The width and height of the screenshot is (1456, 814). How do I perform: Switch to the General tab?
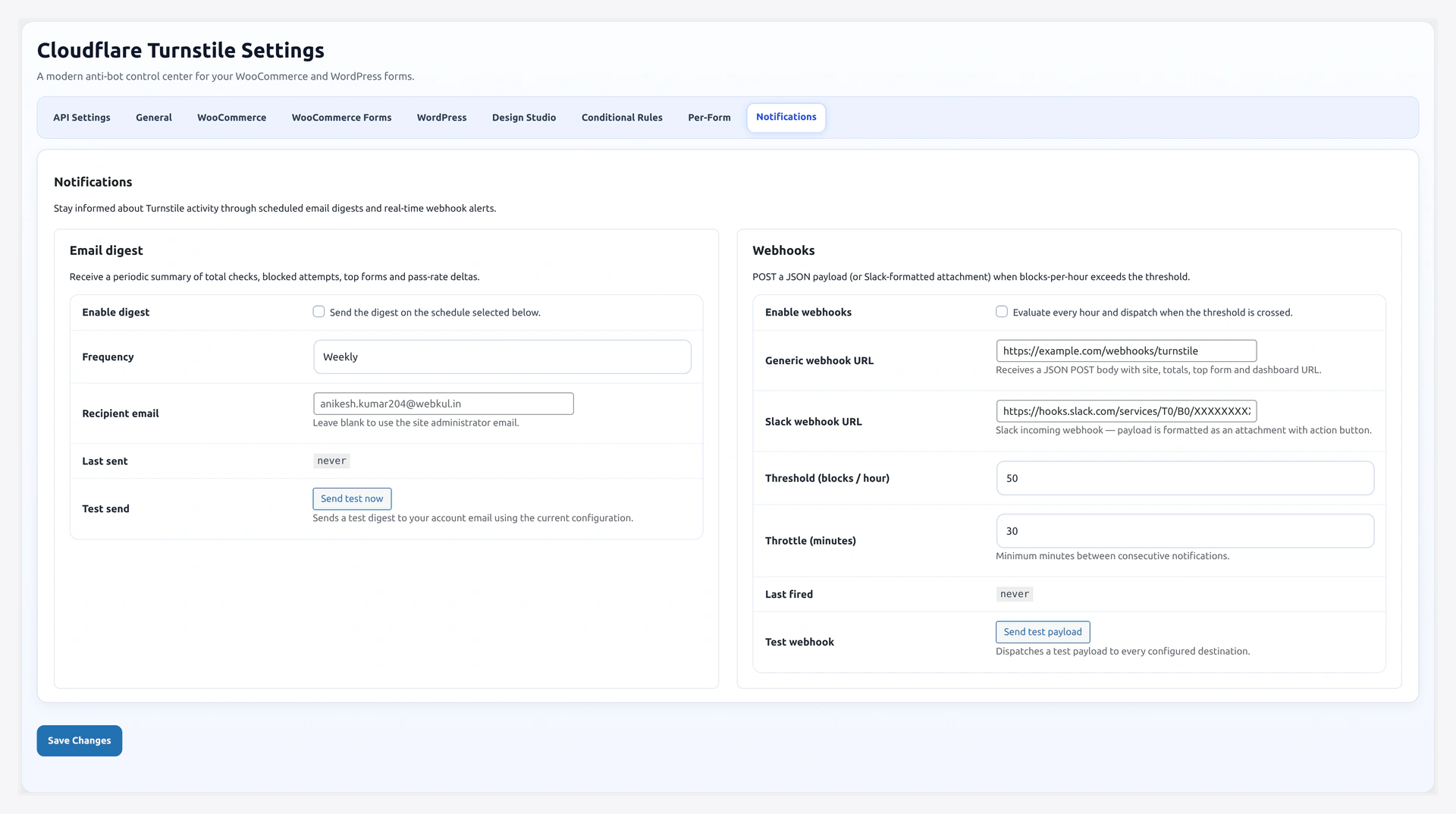coord(154,118)
